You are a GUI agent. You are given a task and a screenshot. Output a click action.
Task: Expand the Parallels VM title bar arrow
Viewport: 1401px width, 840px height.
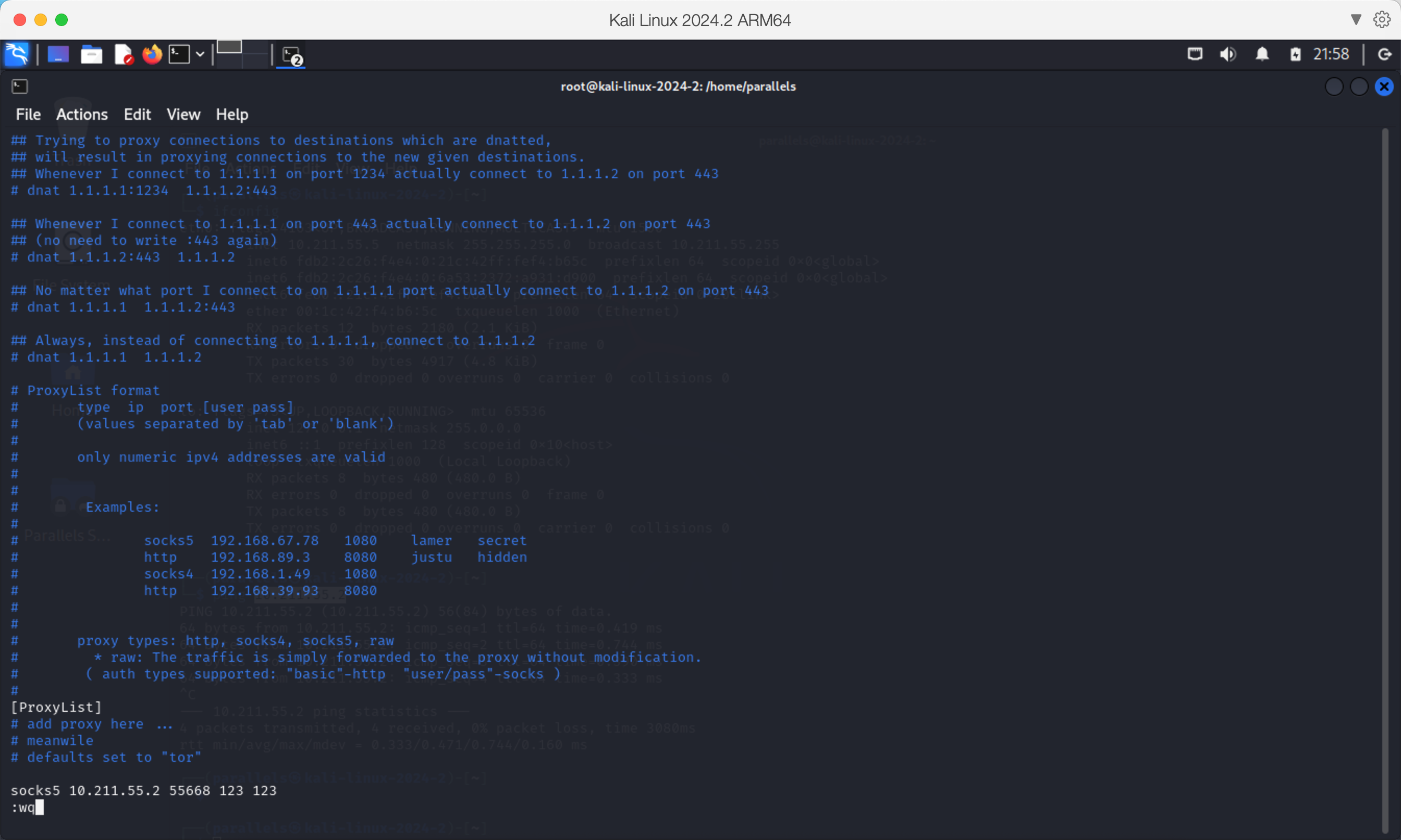click(1356, 20)
